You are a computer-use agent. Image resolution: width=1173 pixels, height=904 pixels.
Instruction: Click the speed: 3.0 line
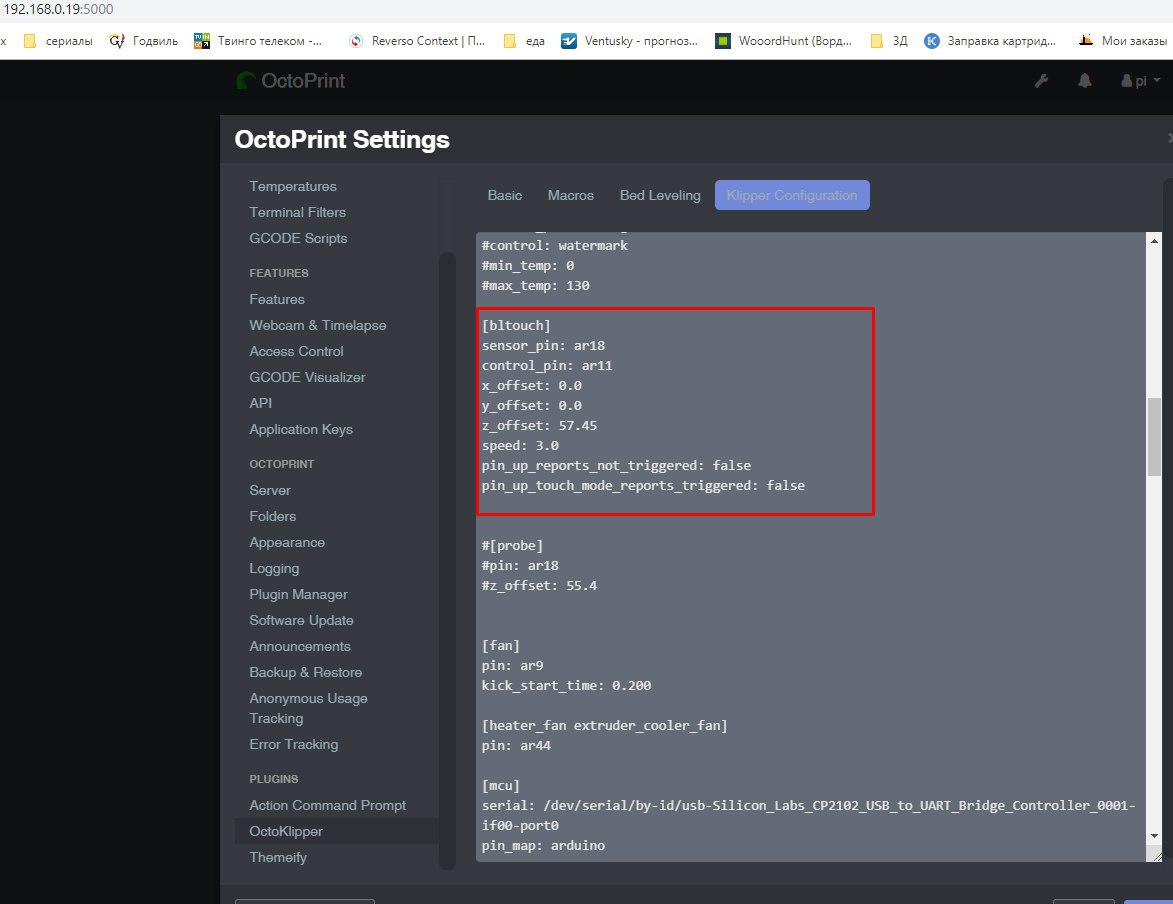520,446
